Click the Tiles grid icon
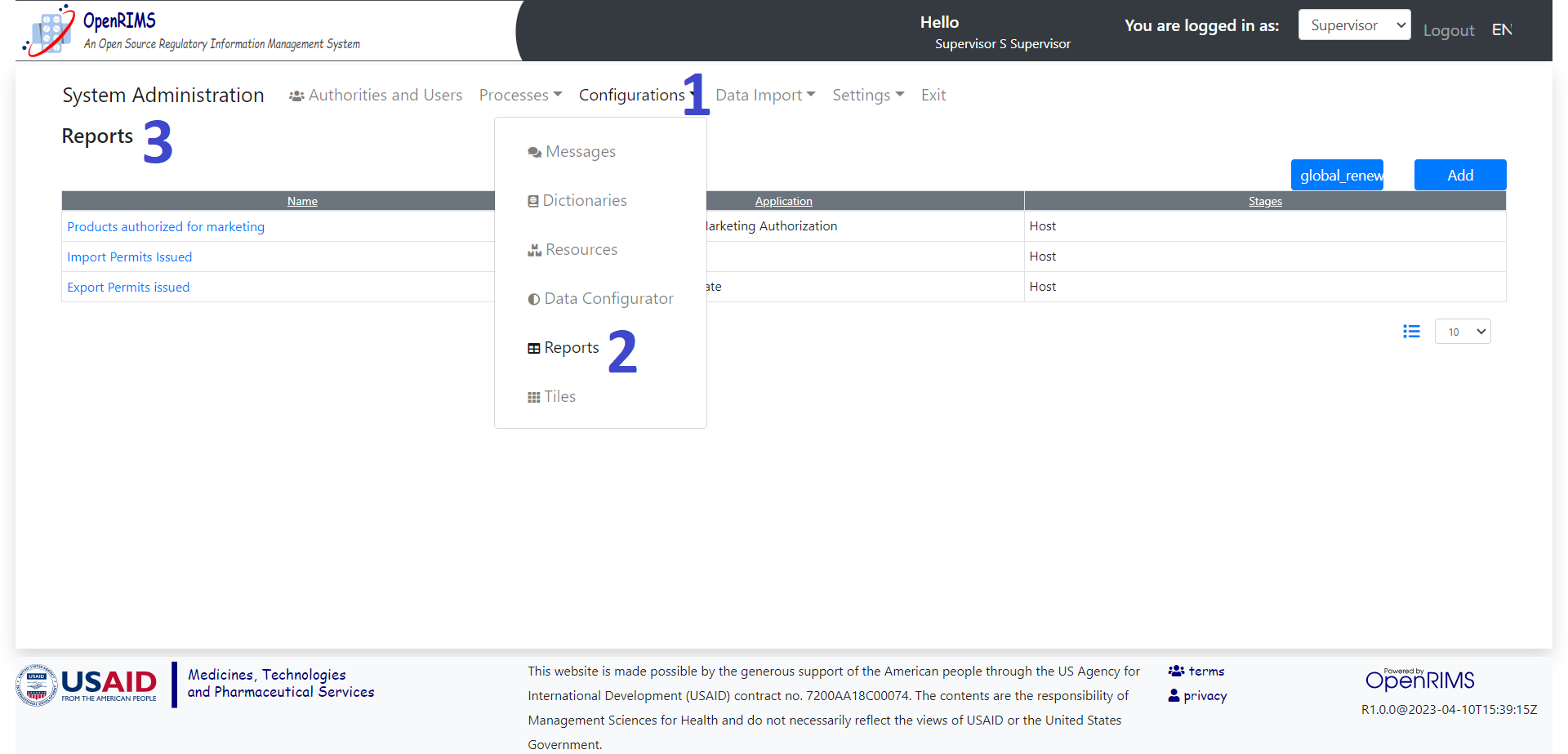The height and width of the screenshot is (754, 1568). coord(534,397)
